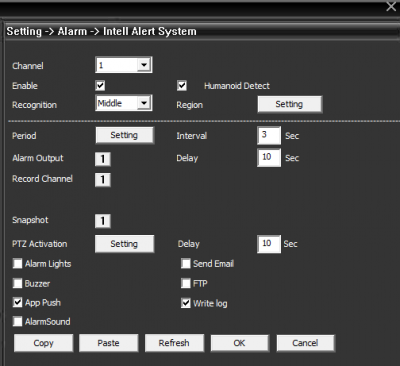Open the Period Setting button
Viewport: 400px width, 366px height.
tap(125, 135)
